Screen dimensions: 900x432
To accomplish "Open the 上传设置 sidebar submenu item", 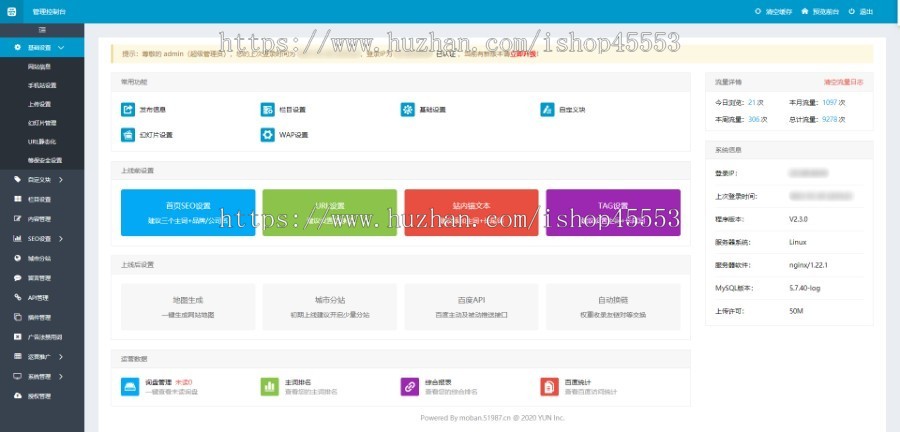I will tap(42, 104).
